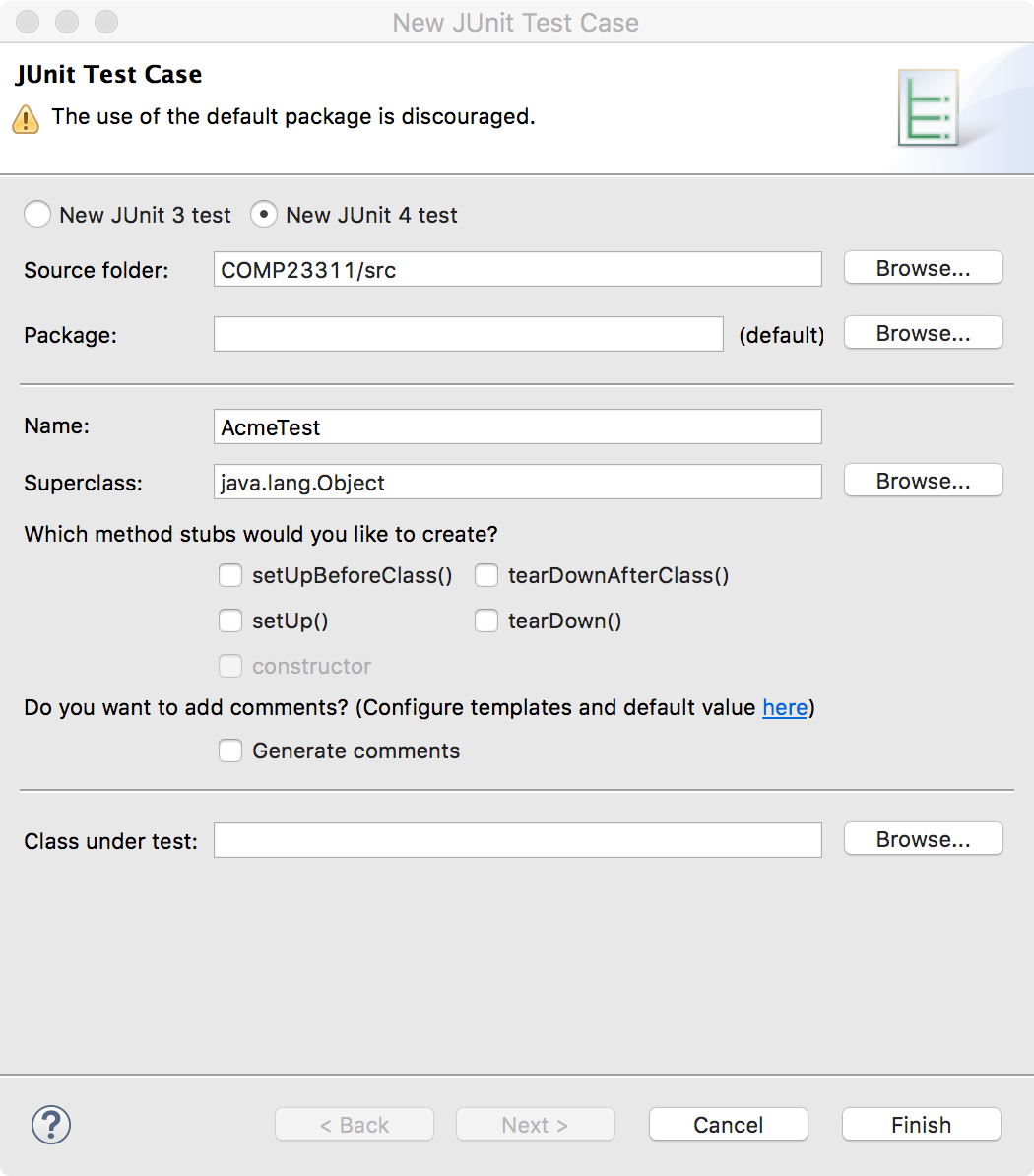
Task: Focus the empty Package text field
Action: click(468, 335)
